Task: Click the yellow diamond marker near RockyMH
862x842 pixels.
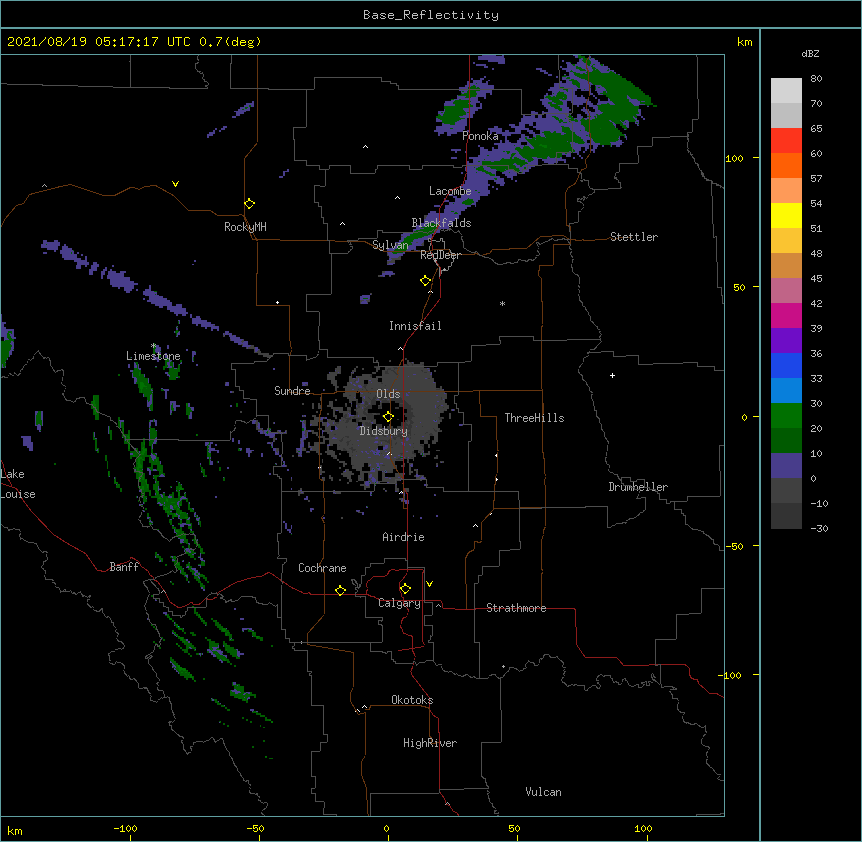Action: click(250, 204)
